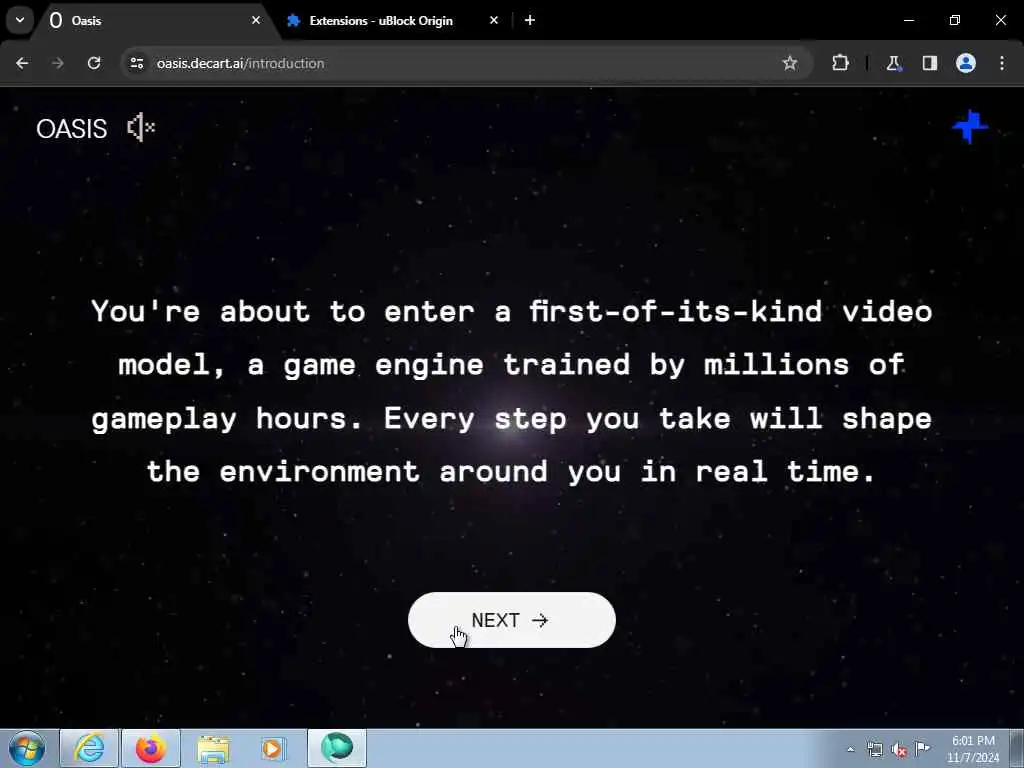Toggle the Oasis sound mute icon
The width and height of the screenshot is (1024, 768).
pyautogui.click(x=141, y=127)
